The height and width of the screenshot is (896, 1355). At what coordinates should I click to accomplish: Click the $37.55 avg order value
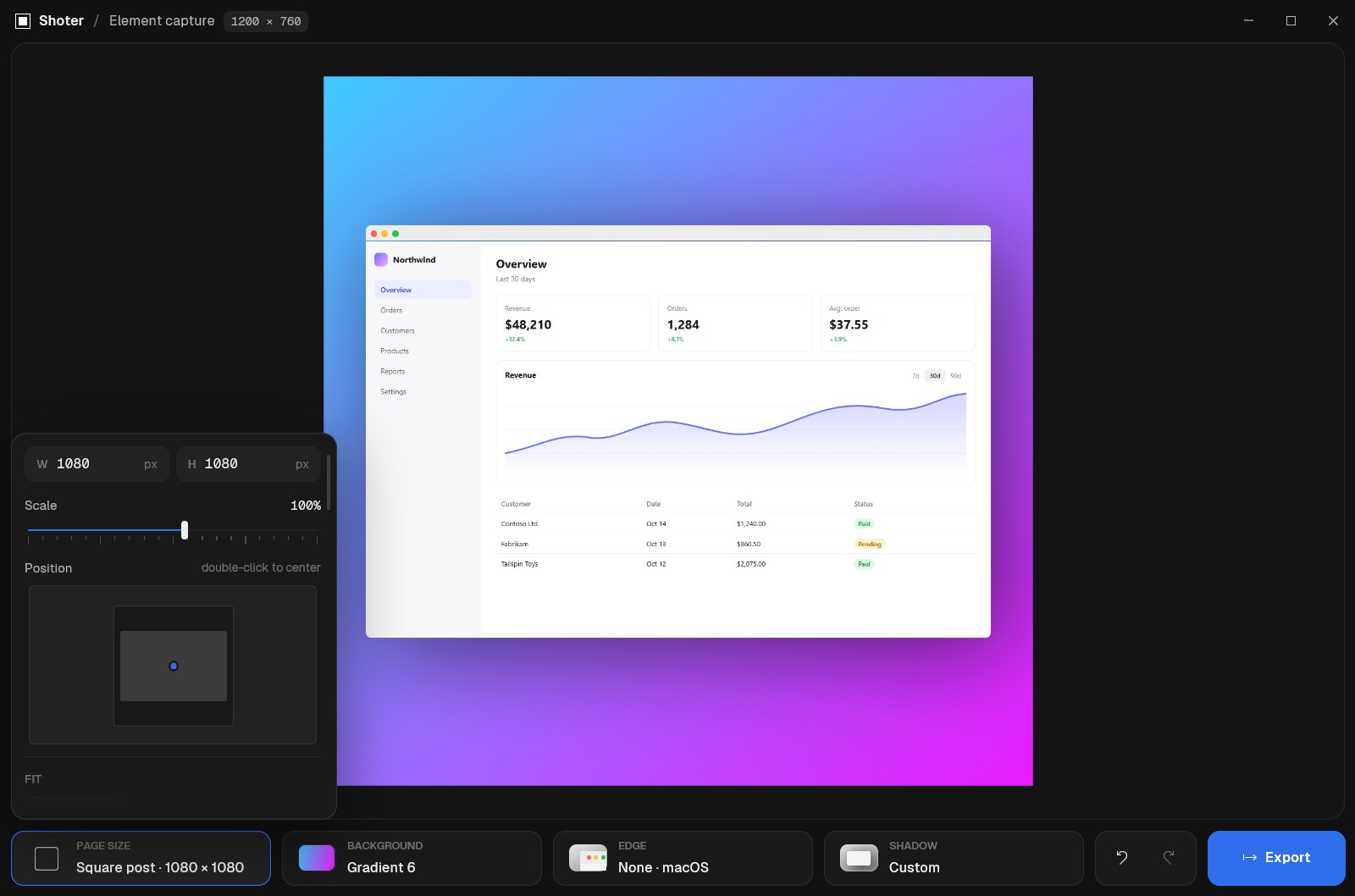click(x=849, y=324)
